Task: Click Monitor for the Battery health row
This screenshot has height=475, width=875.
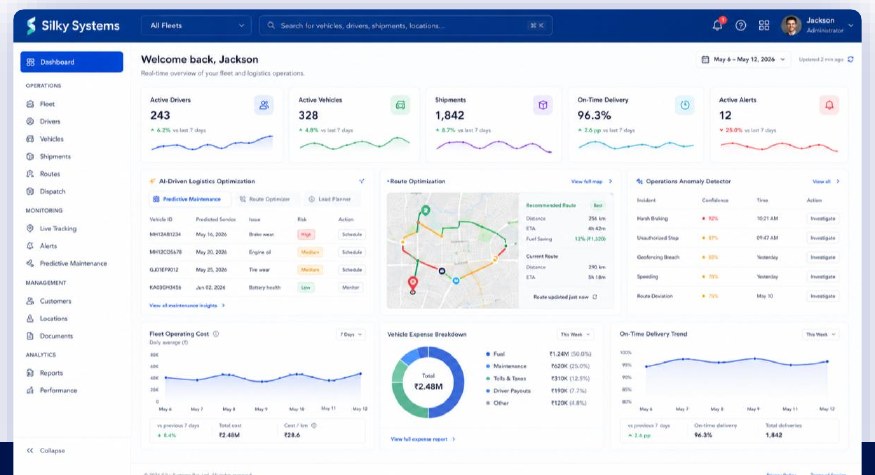Action: 351,287
